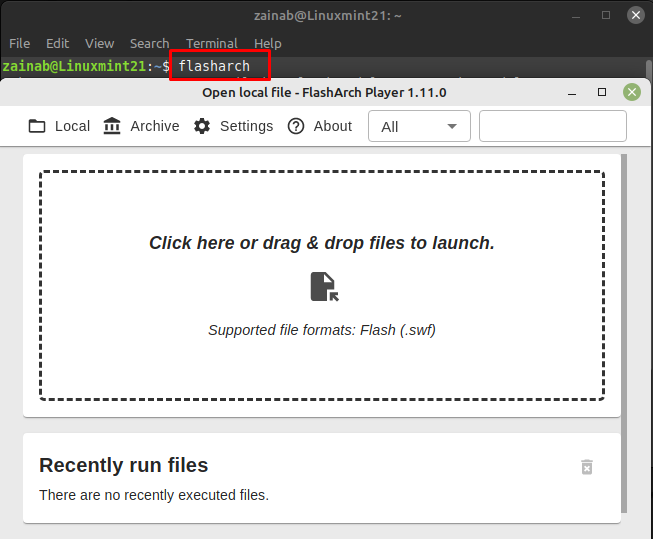
Task: Open the terminal Search menu
Action: (x=150, y=43)
